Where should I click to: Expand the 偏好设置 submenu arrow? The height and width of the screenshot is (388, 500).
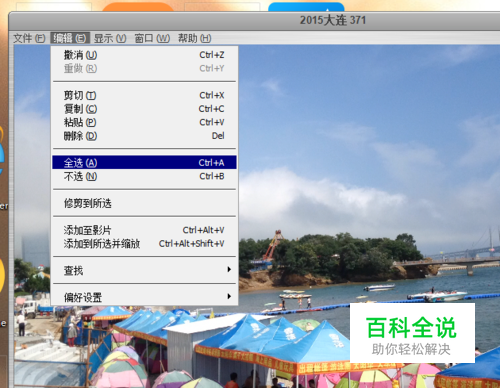click(x=229, y=296)
